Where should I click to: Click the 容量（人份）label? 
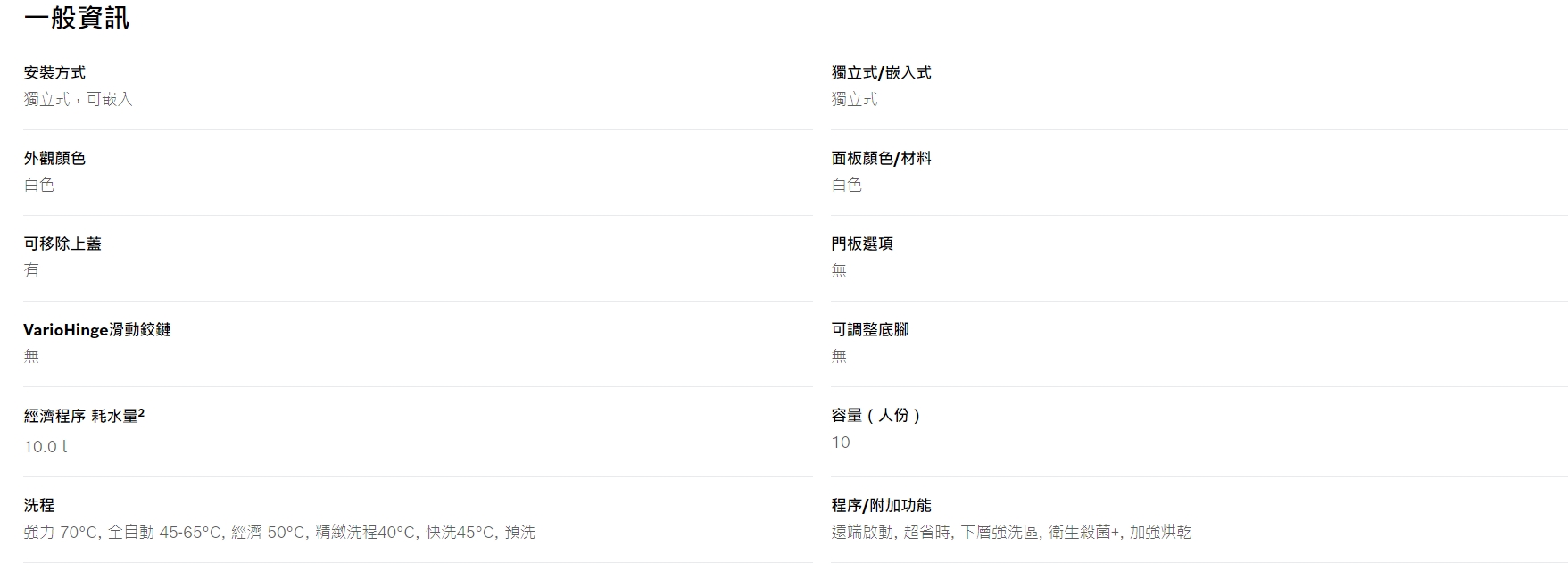pyautogui.click(x=877, y=415)
